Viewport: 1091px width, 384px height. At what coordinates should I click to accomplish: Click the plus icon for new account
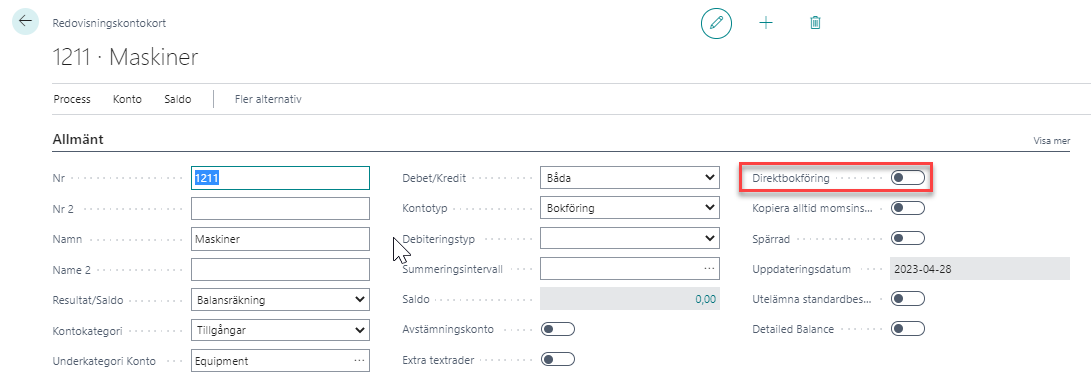pos(765,23)
